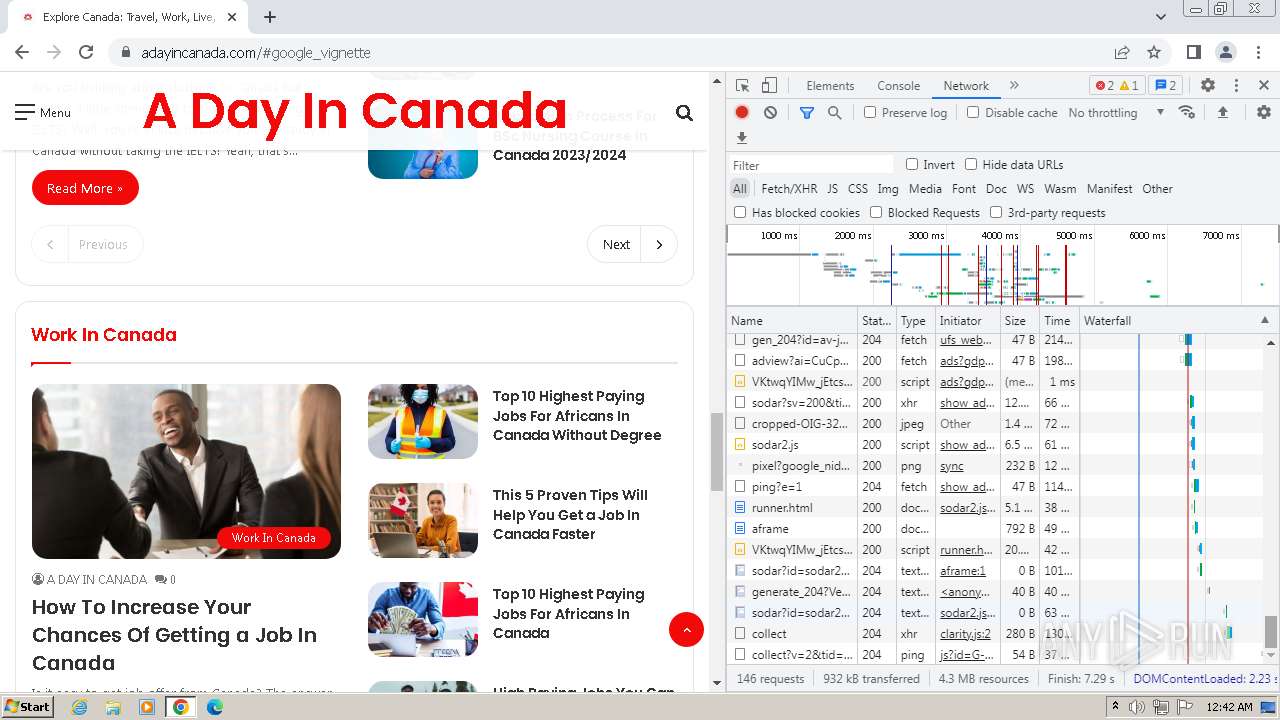
Task: Open Windows Start menu
Action: [27, 707]
